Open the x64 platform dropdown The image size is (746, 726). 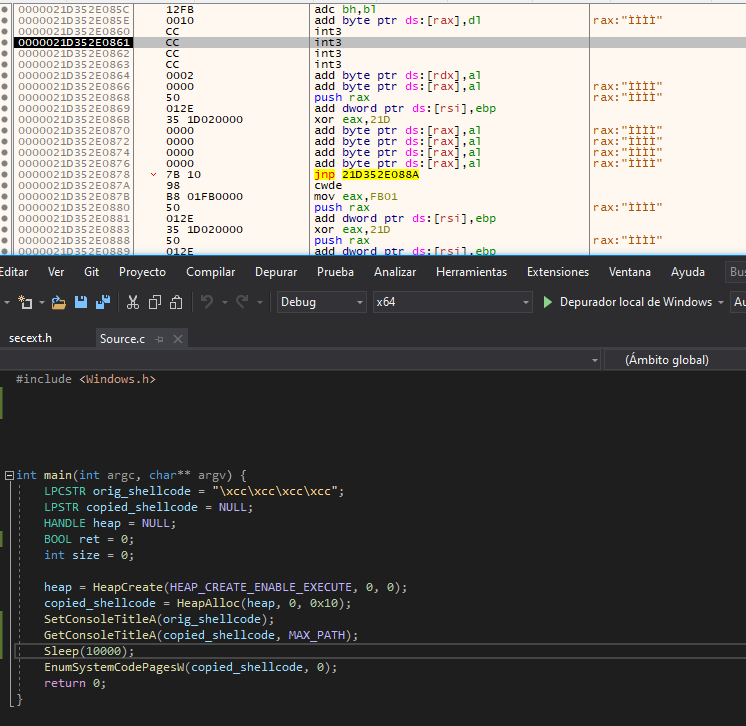[x=452, y=302]
